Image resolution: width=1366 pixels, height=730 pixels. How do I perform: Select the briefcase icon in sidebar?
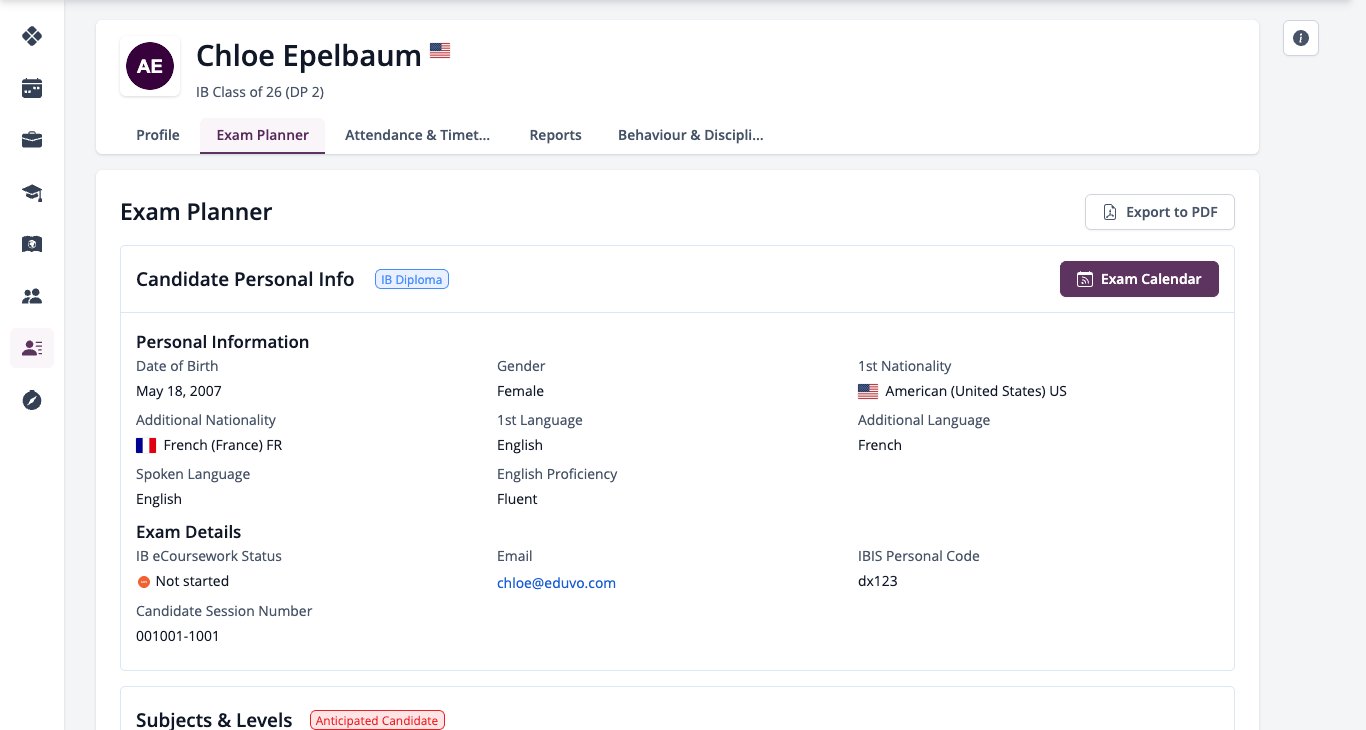click(x=32, y=140)
